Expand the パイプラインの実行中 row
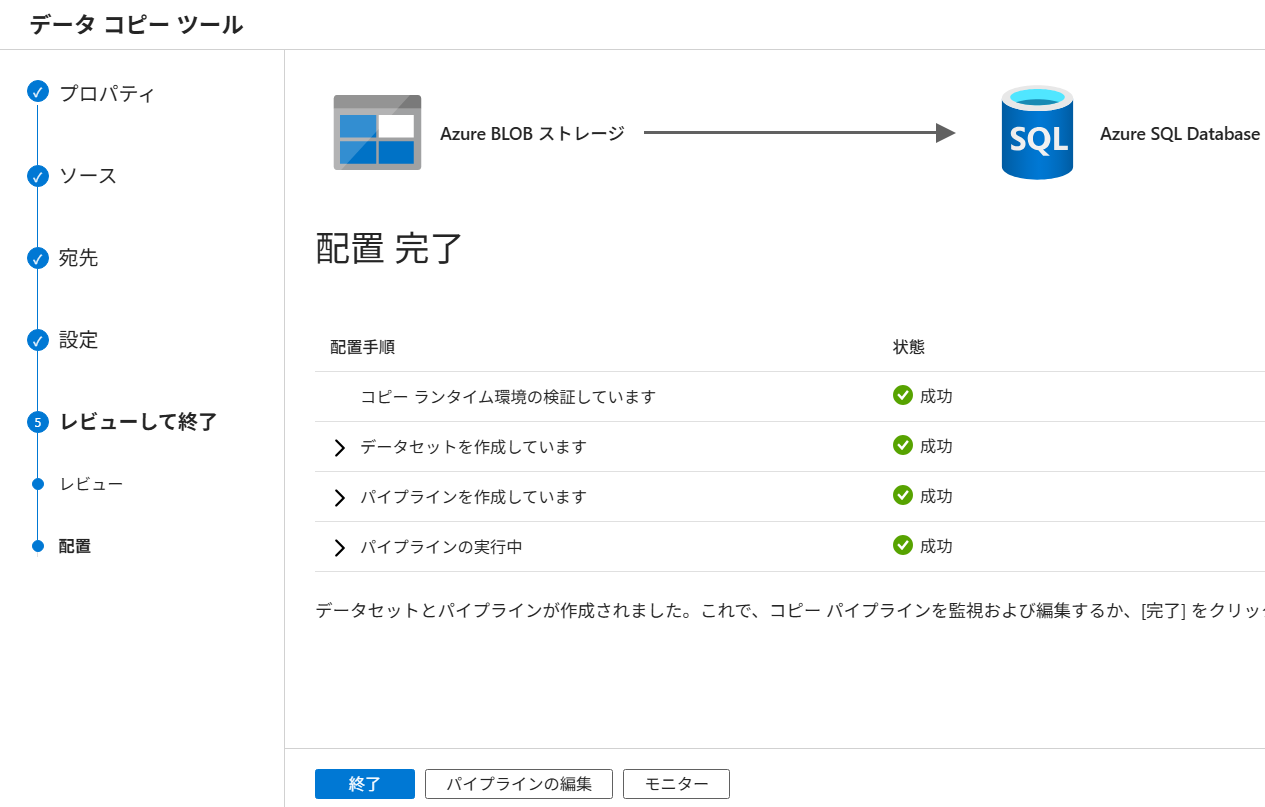 click(x=339, y=547)
